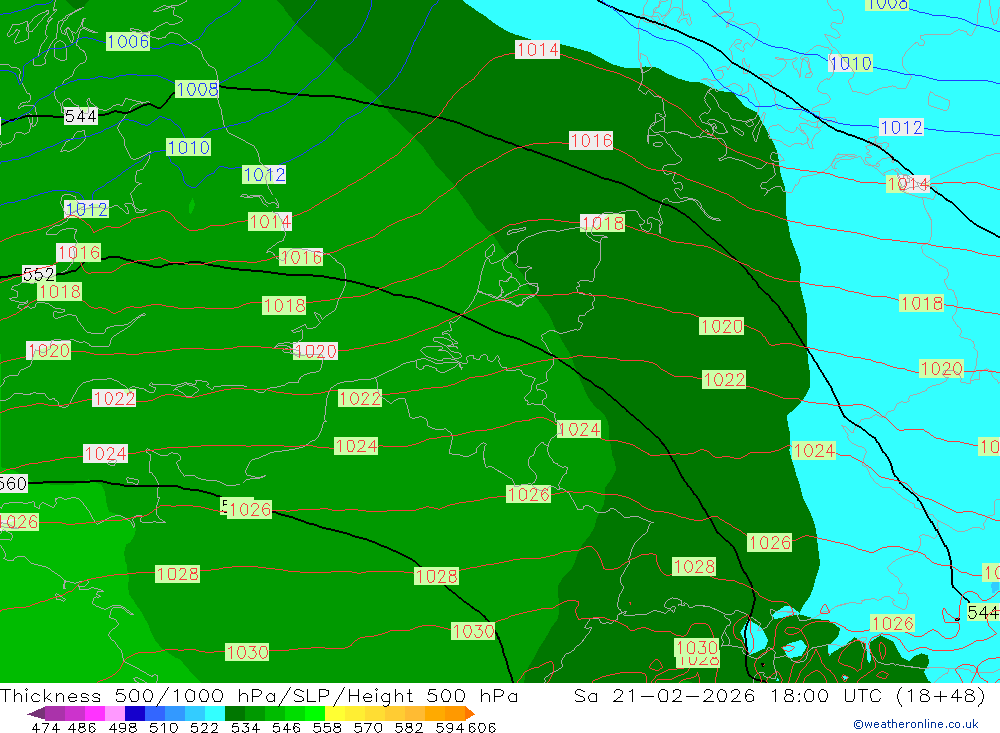Click the Sa 21-02-2026 18:00 UTC date text
The image size is (1000, 733).
point(730,696)
